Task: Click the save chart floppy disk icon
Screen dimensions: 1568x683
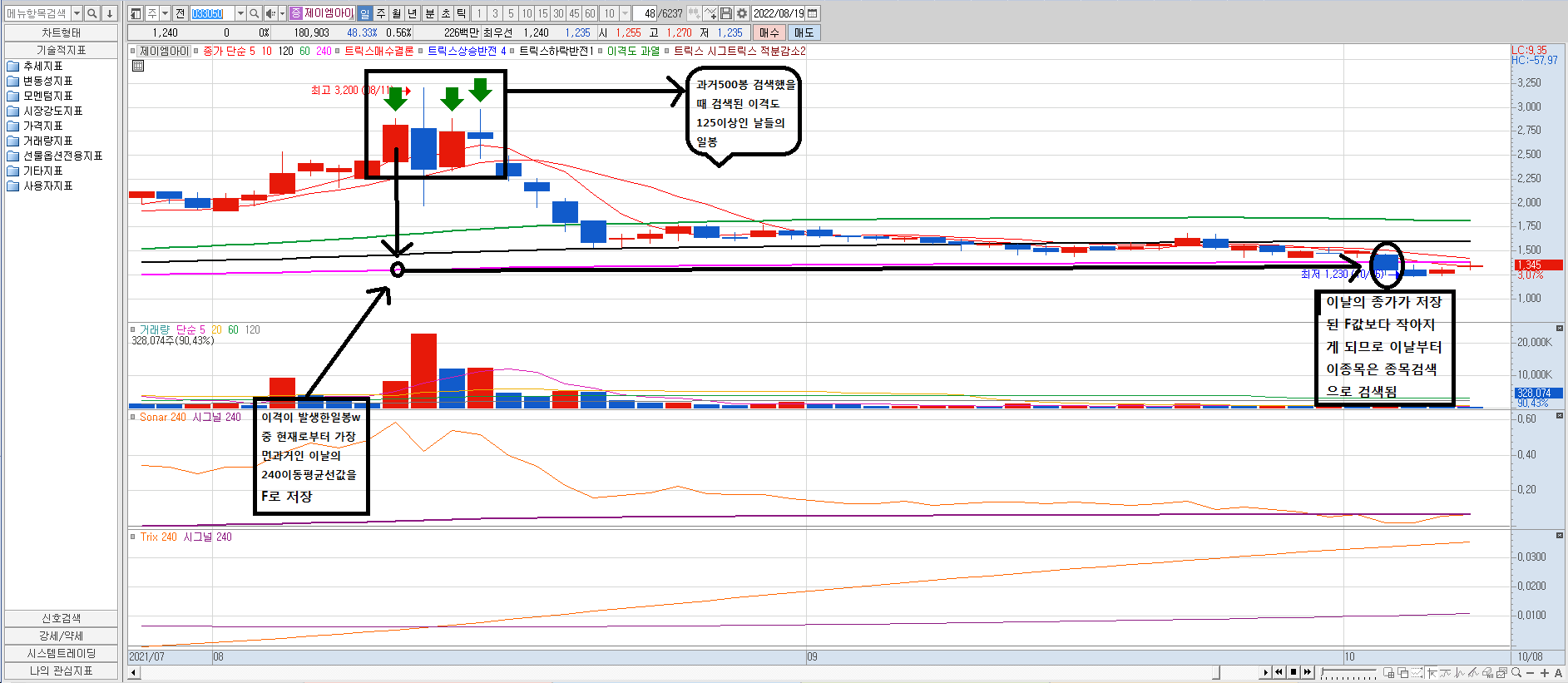Action: coord(726,13)
